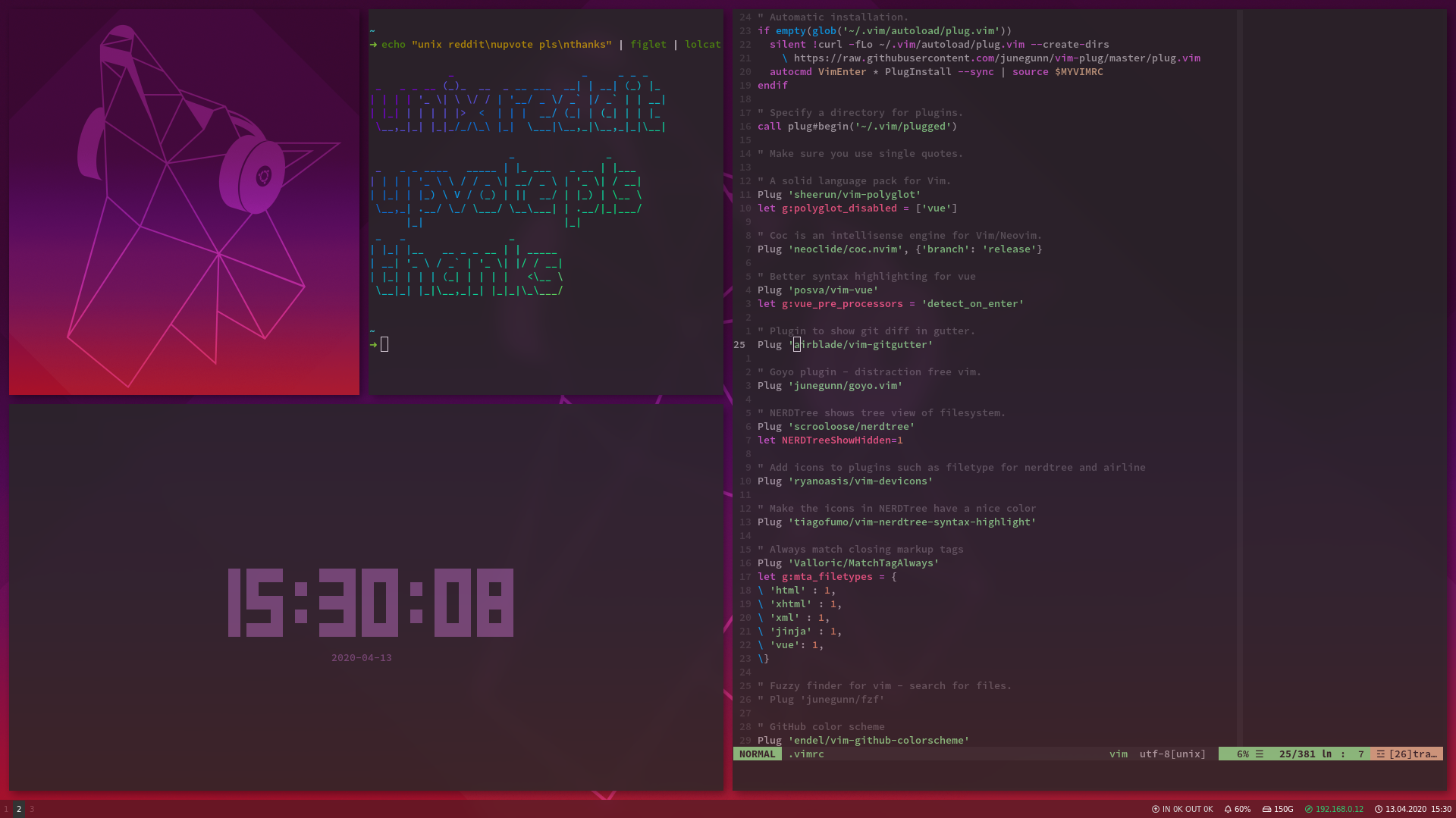This screenshot has width=1456, height=818.
Task: Click the large 15:30:08 clock display
Action: click(371, 603)
